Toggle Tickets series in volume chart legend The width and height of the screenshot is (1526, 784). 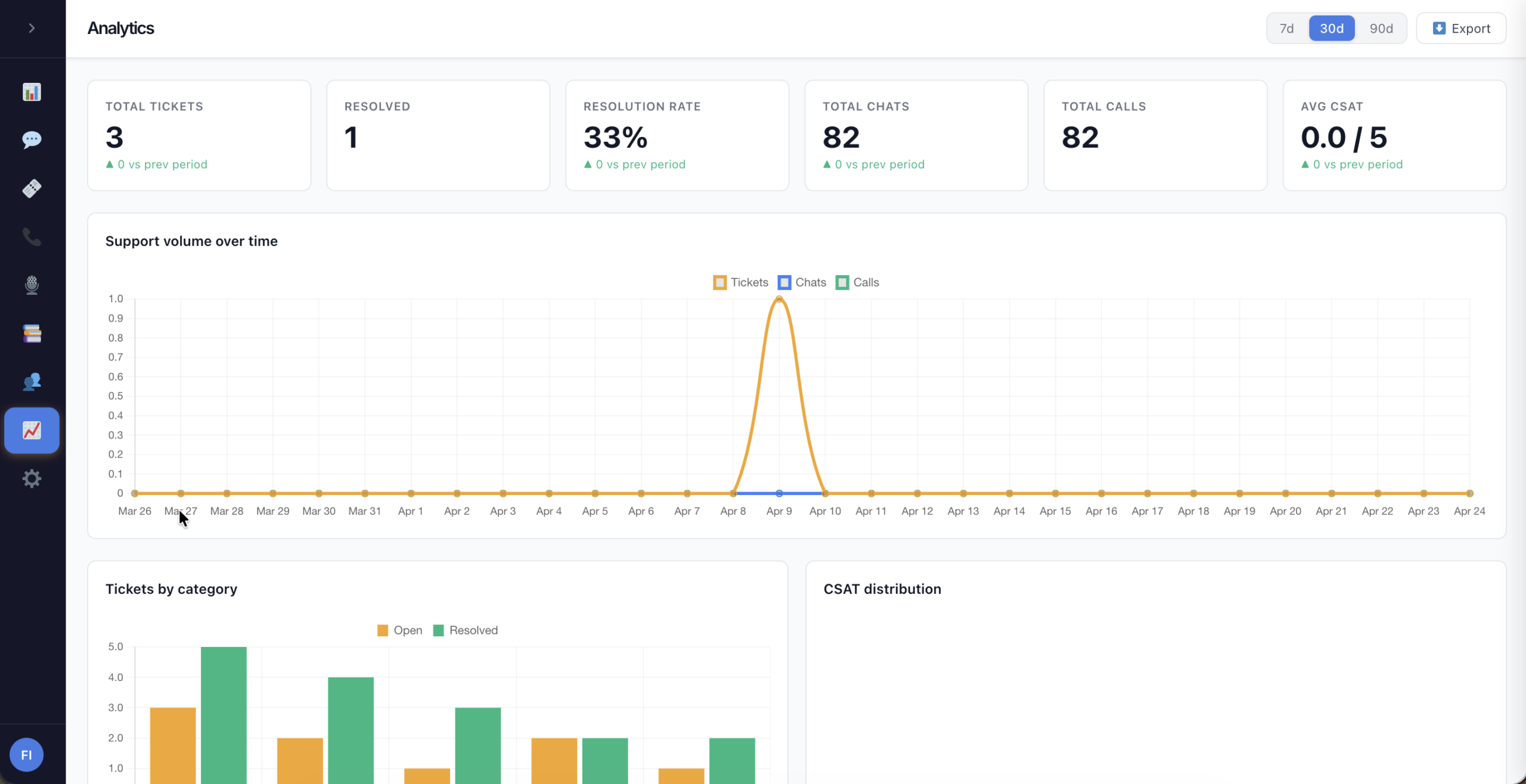pyautogui.click(x=741, y=282)
